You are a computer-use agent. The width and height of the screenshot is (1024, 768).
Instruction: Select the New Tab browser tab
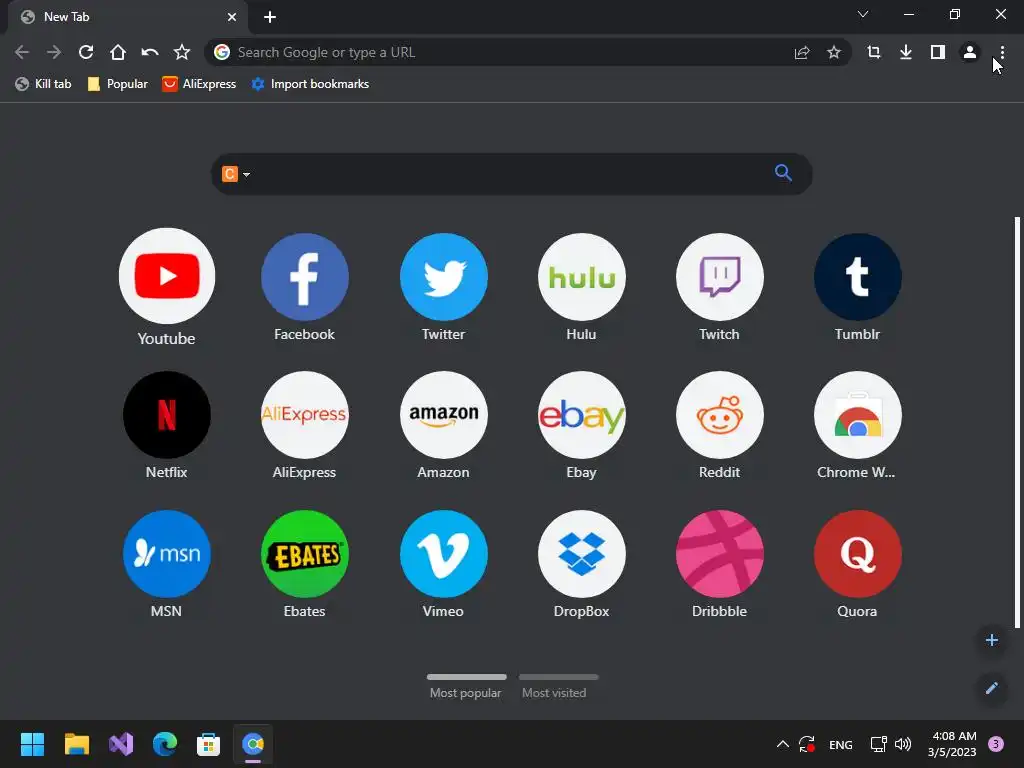[x=127, y=17]
